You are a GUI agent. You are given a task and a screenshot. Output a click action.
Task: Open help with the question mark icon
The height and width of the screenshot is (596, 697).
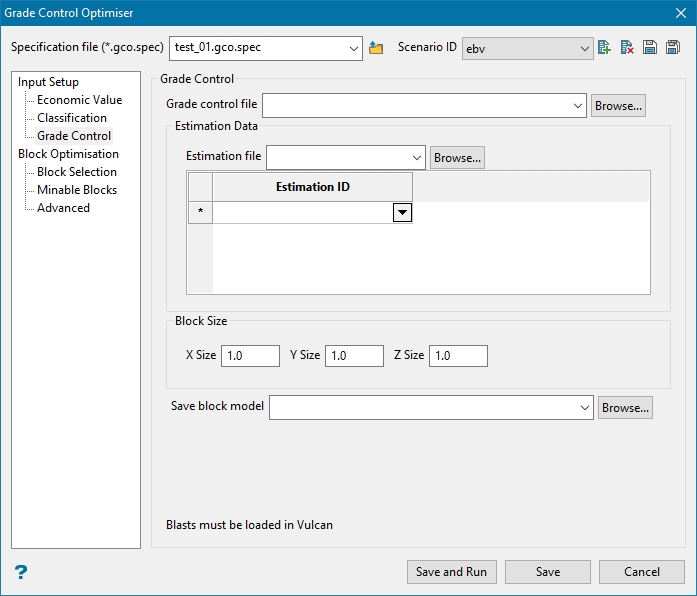[21, 572]
